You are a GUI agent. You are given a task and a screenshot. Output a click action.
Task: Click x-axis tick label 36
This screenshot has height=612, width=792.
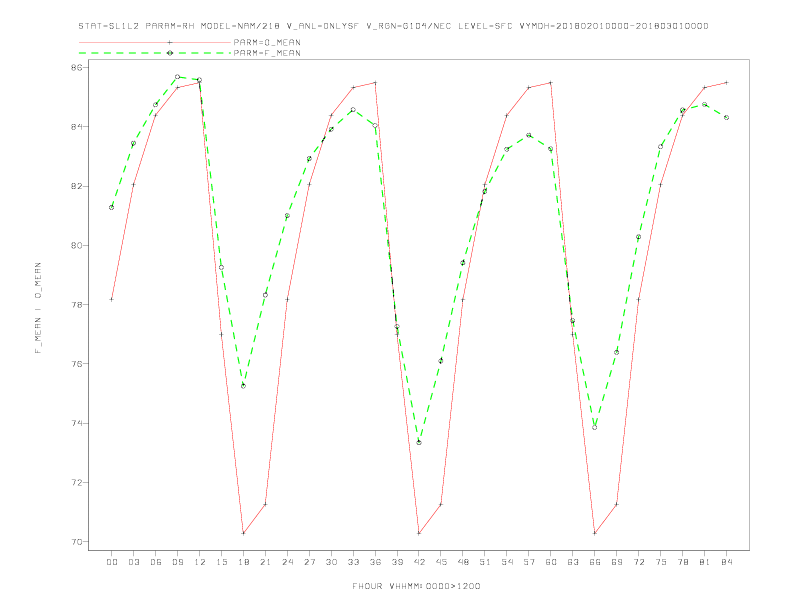tap(375, 562)
